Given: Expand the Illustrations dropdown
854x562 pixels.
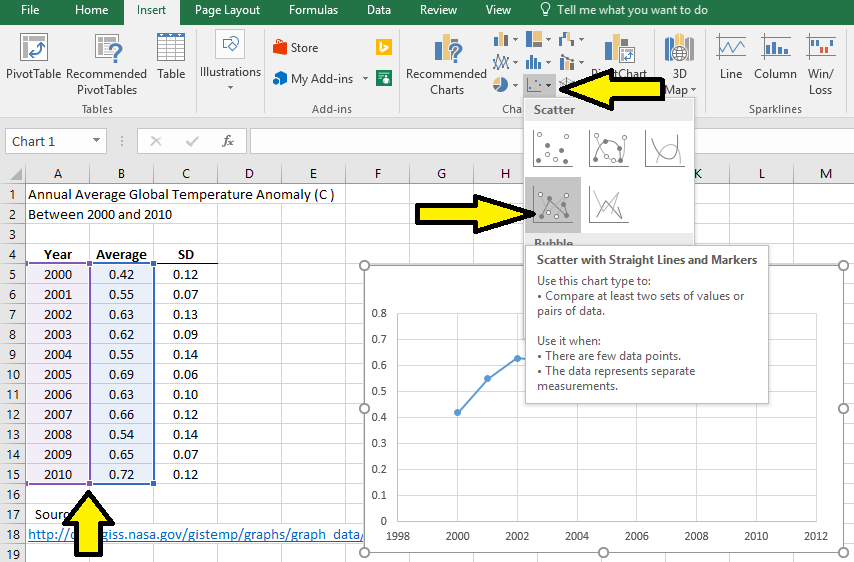Looking at the screenshot, I should point(230,87).
